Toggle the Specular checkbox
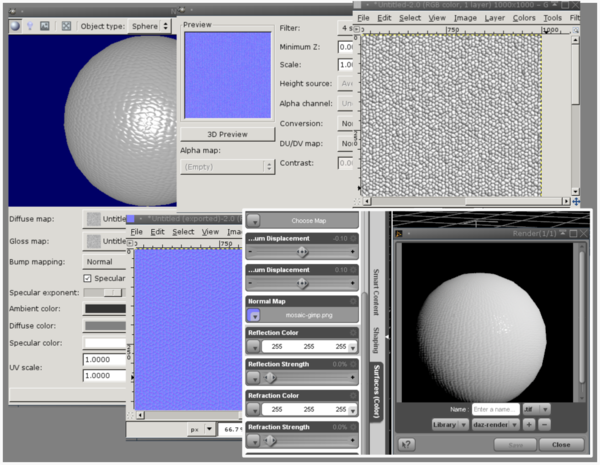This screenshot has height=465, width=600. [87, 278]
